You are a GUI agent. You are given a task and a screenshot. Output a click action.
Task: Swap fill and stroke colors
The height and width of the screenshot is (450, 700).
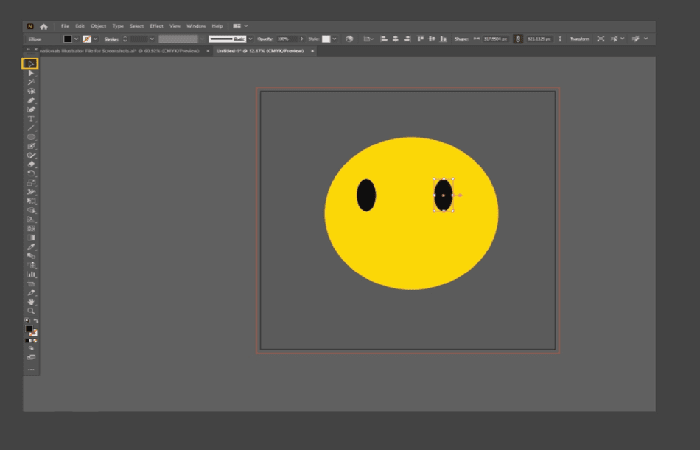click(x=36, y=321)
